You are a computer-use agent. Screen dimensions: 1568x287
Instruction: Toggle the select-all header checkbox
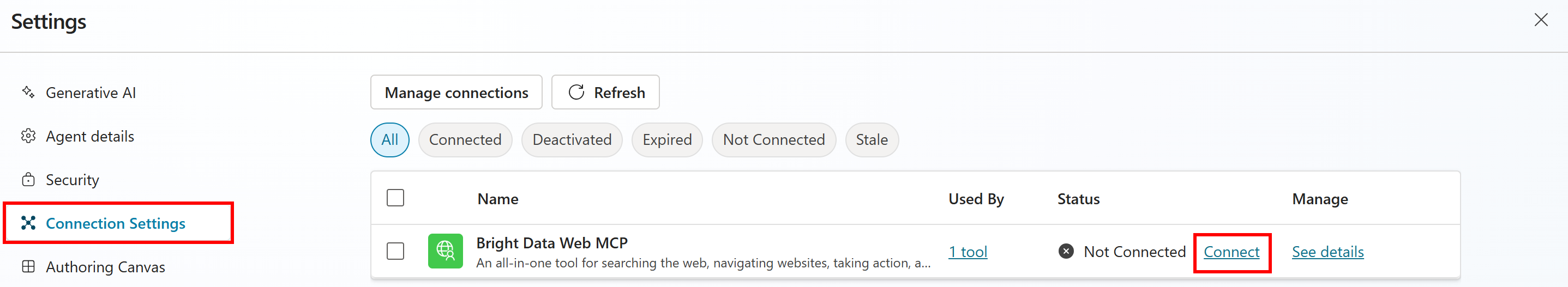395,198
